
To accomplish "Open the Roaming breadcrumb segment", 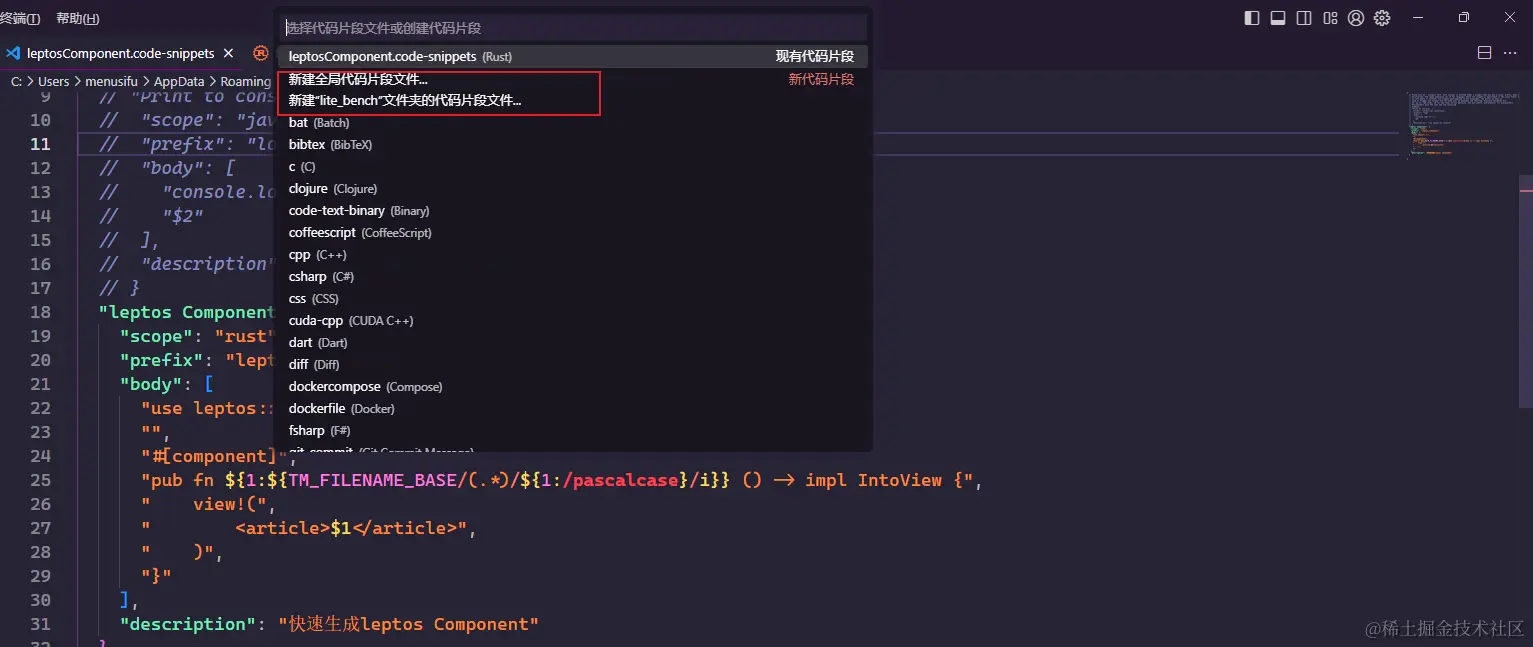I will tap(245, 82).
